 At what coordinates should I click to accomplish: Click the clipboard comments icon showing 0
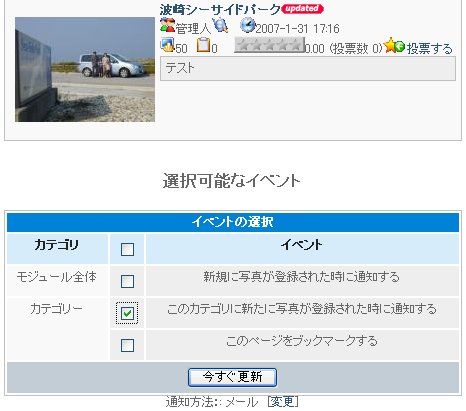point(204,45)
